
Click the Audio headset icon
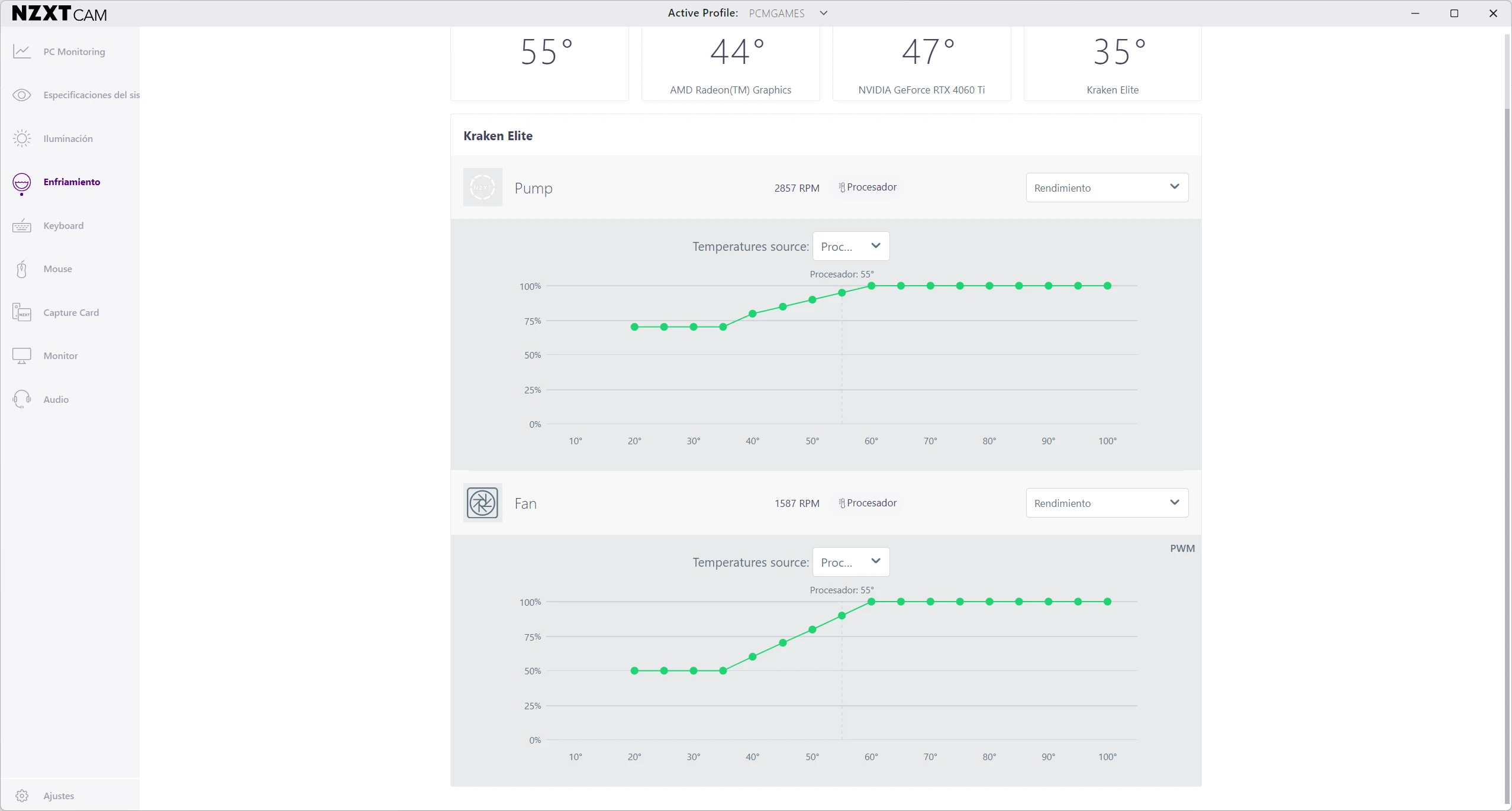point(22,399)
